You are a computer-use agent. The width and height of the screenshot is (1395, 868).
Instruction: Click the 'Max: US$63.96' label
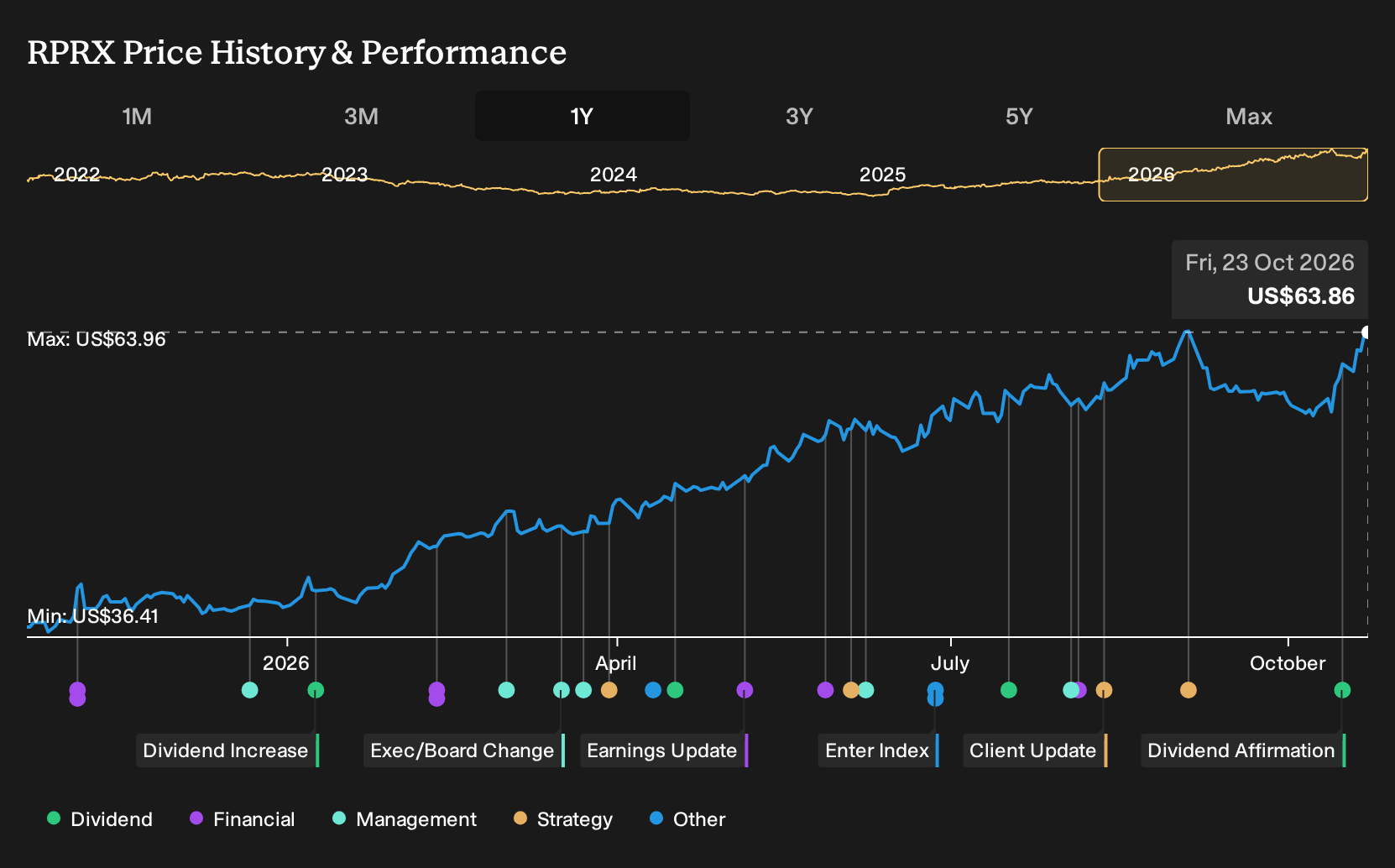point(97,339)
